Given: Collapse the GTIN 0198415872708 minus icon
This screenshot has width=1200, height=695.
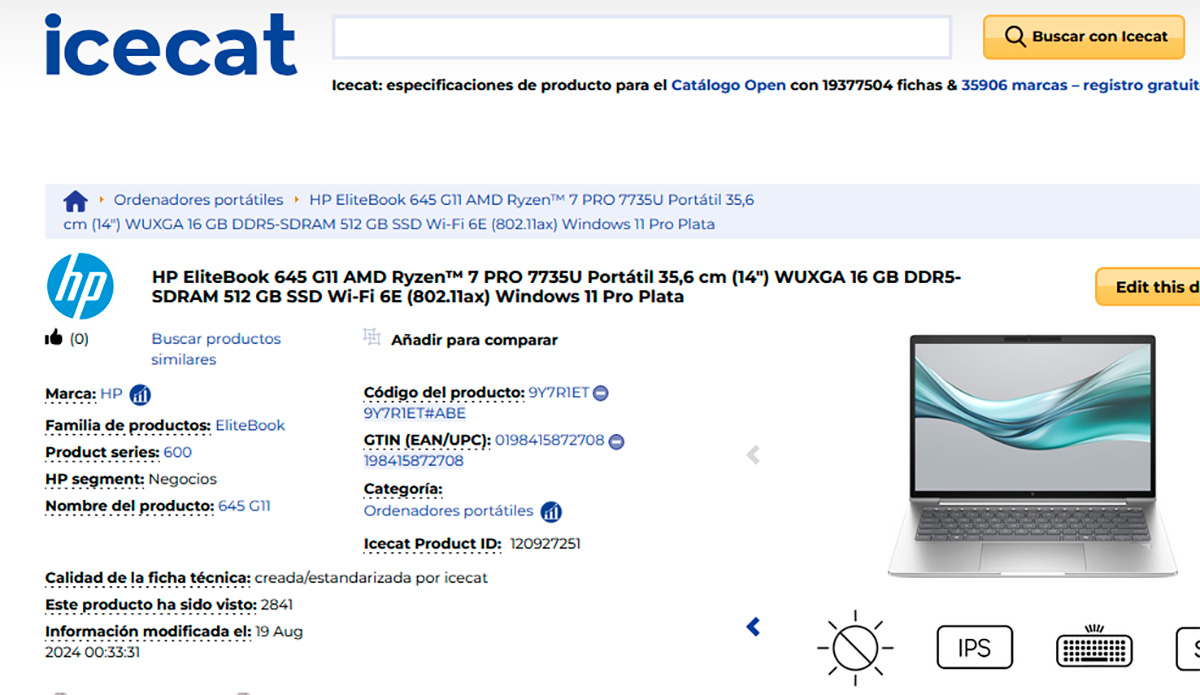Looking at the screenshot, I should pos(616,441).
